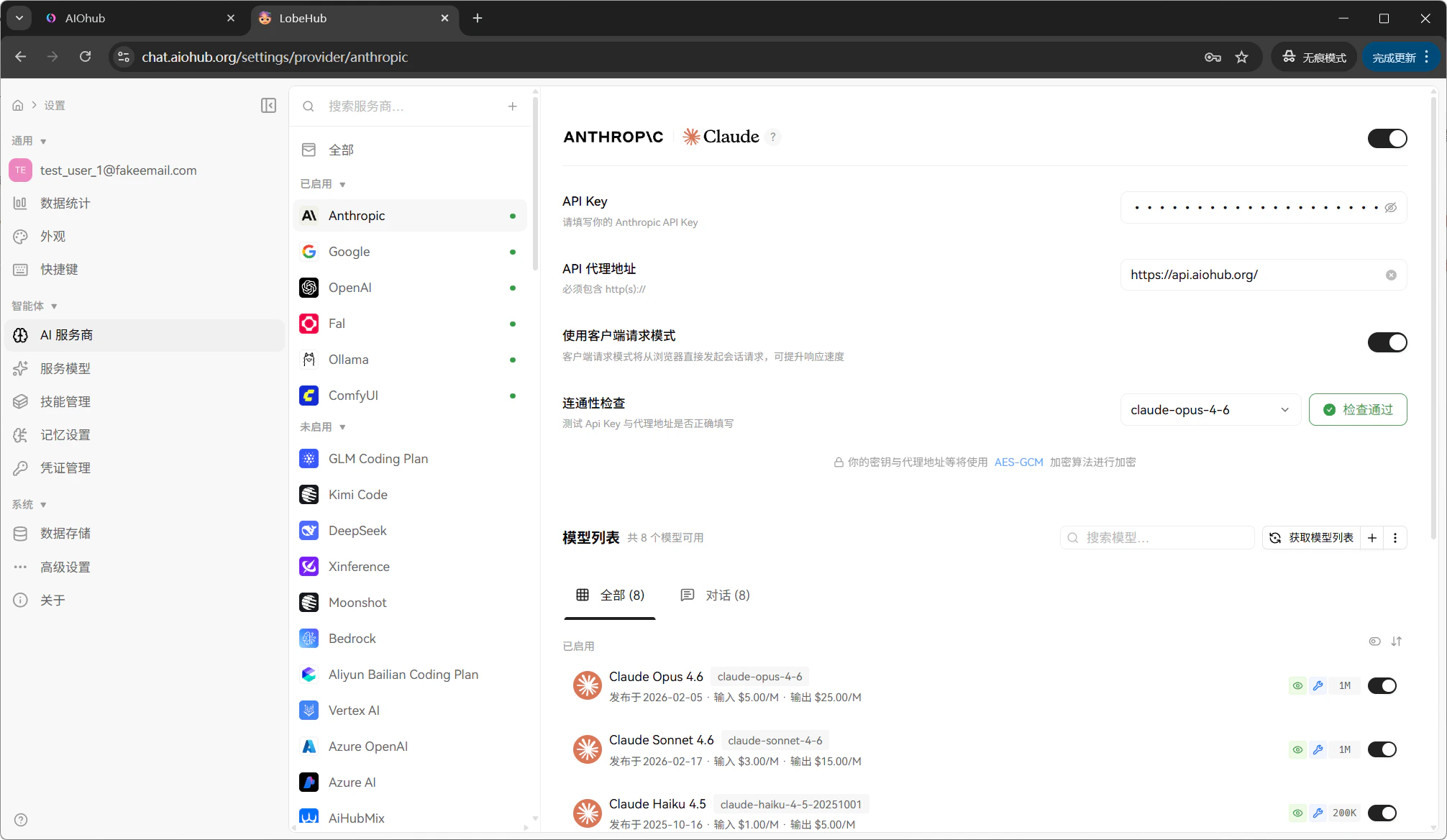Click the Ollama provider logo icon

click(309, 360)
